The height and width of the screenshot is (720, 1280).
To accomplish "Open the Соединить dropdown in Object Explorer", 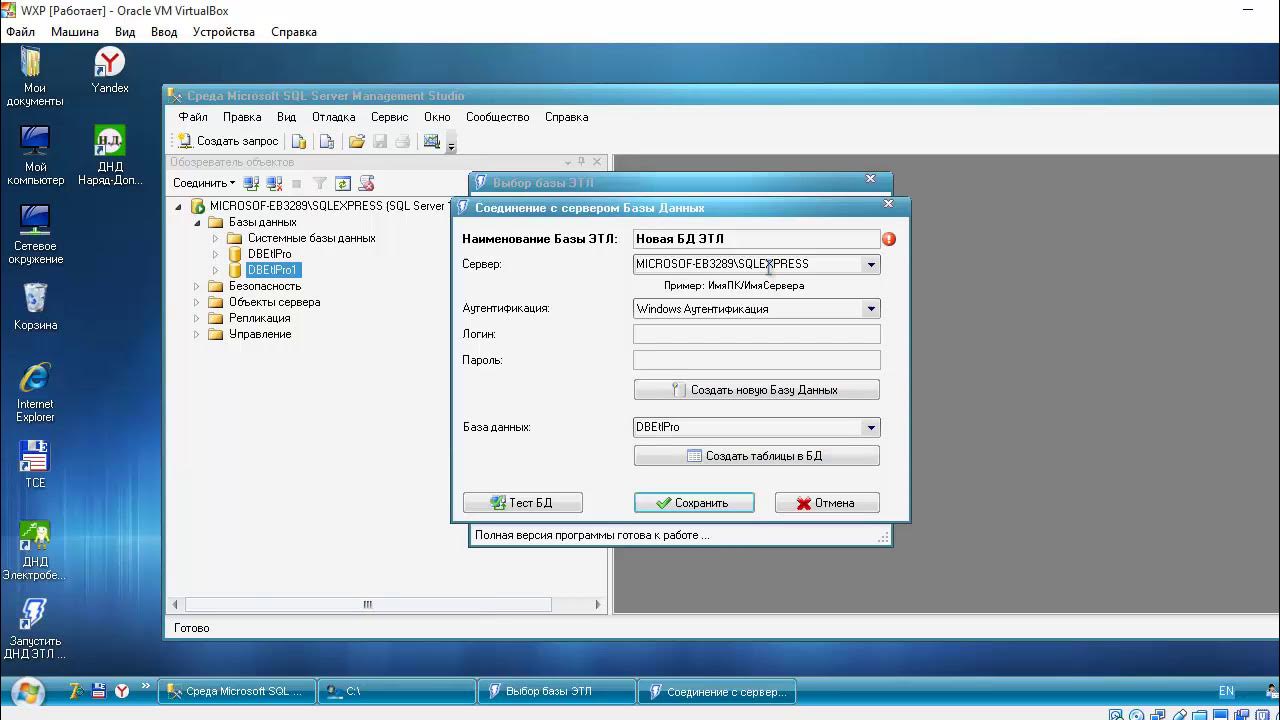I will click(x=204, y=183).
